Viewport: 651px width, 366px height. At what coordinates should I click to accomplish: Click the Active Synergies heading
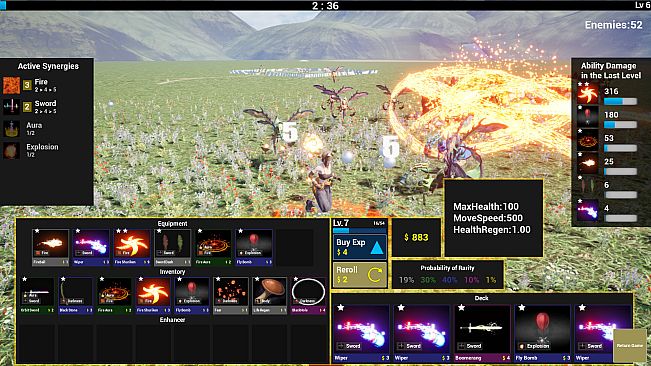pos(48,66)
